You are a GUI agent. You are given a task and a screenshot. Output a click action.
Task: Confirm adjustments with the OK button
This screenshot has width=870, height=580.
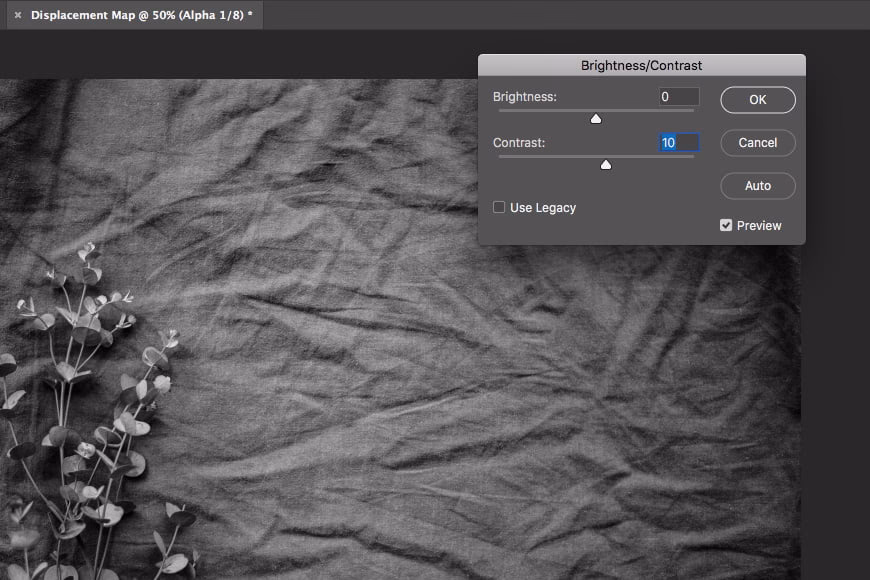click(757, 100)
